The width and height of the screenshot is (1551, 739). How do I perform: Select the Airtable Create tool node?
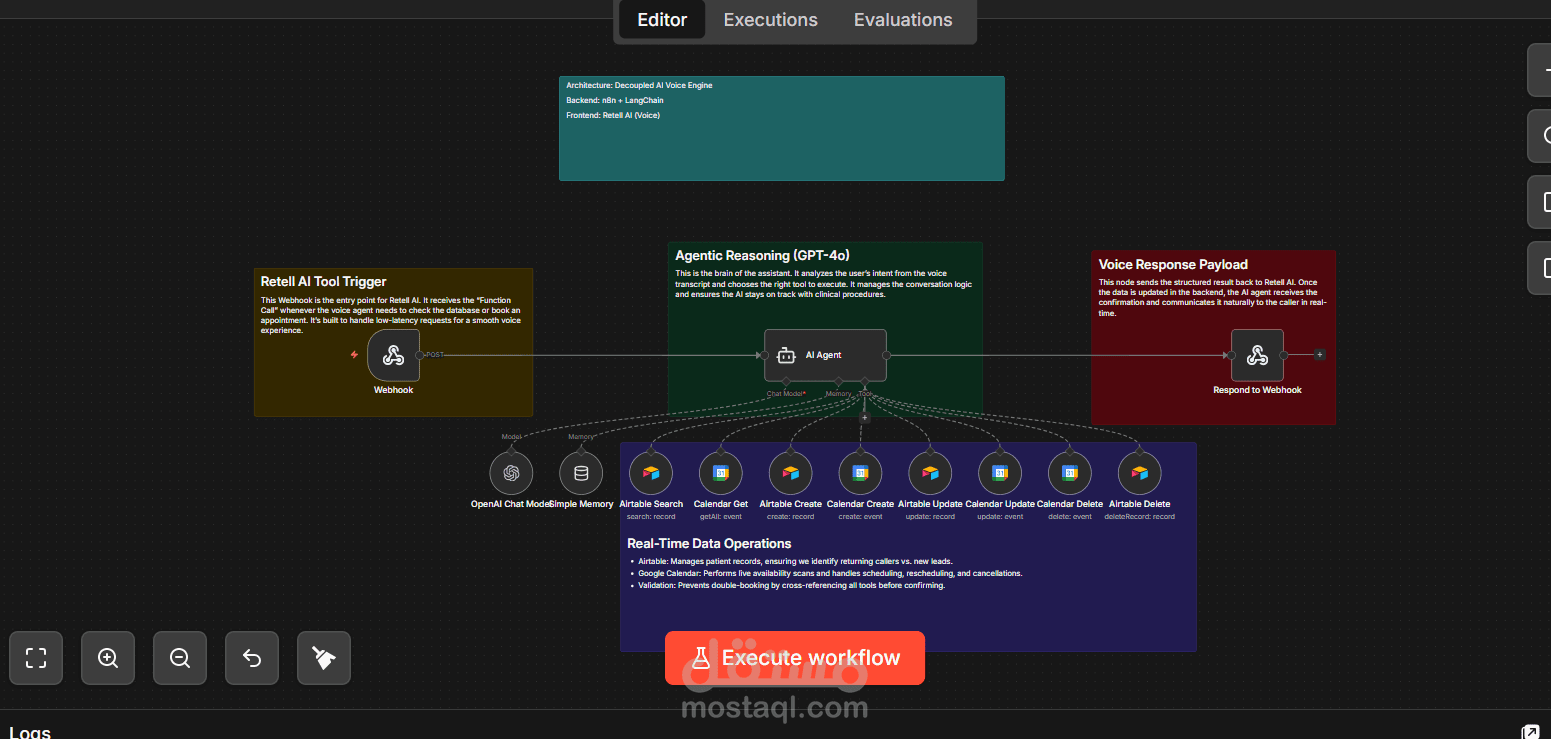coord(790,473)
